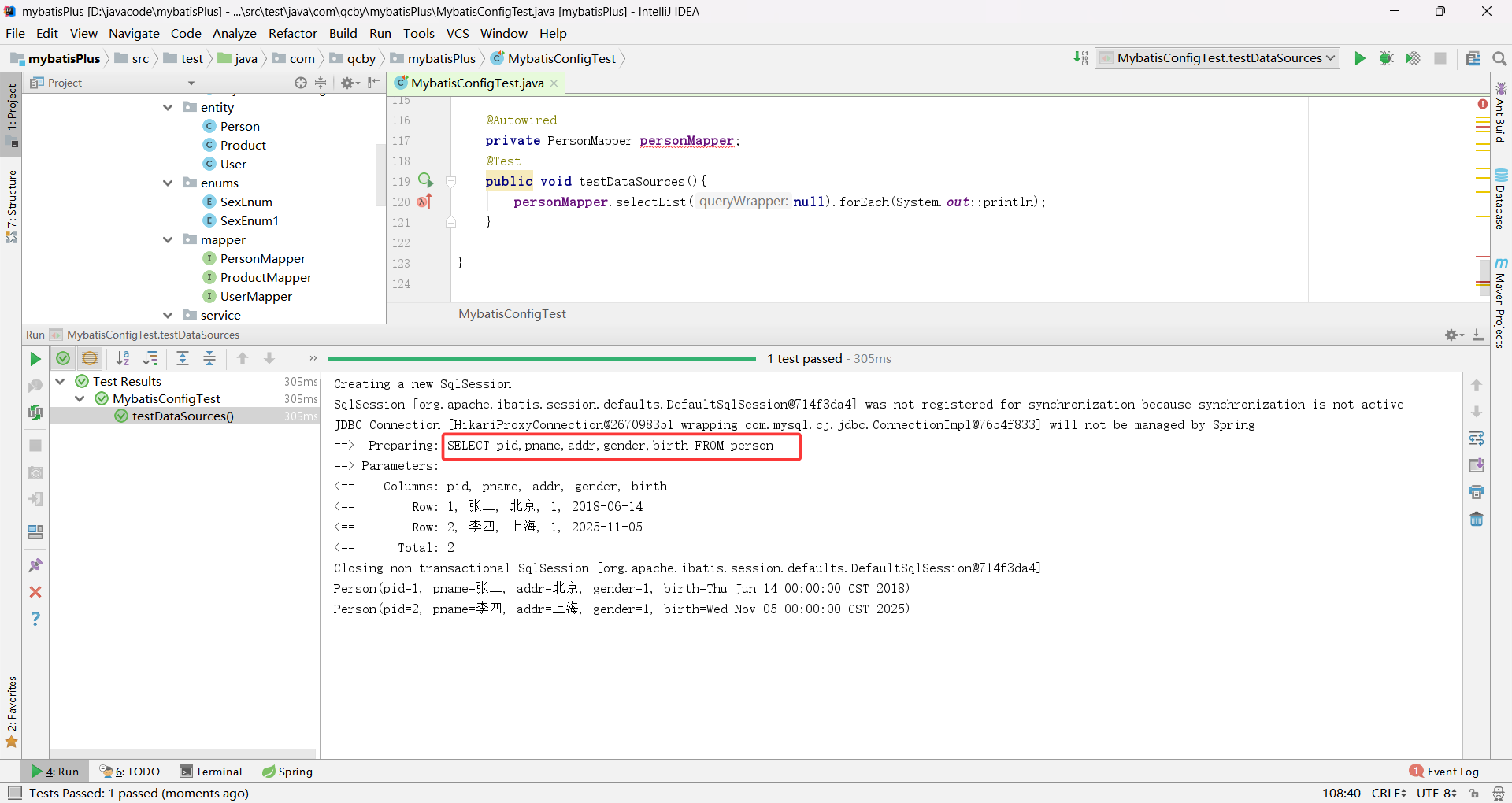Image resolution: width=1512 pixels, height=803 pixels.
Task: Open Project panel settings gear
Action: (x=350, y=83)
